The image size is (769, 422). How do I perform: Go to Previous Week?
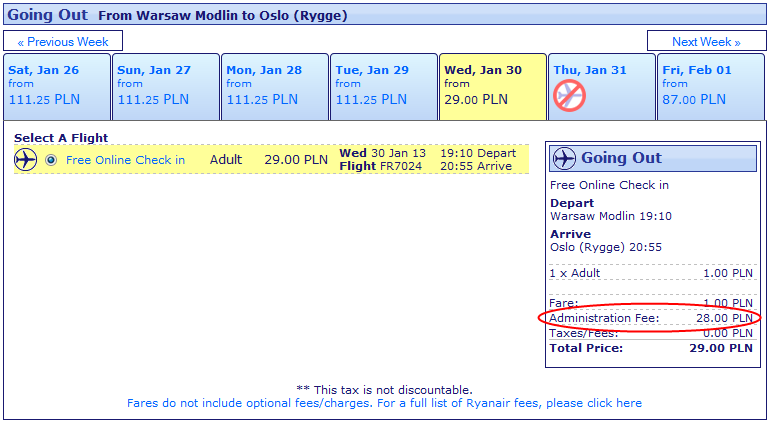[63, 41]
